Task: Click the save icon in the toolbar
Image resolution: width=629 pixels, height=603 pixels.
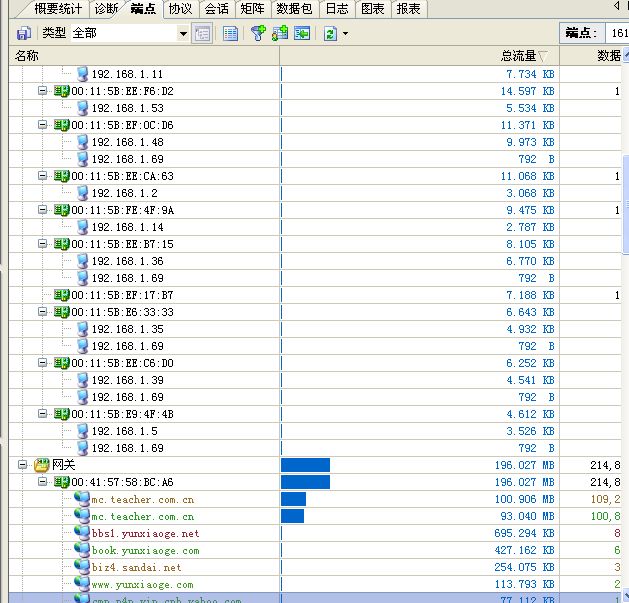Action: pos(23,33)
